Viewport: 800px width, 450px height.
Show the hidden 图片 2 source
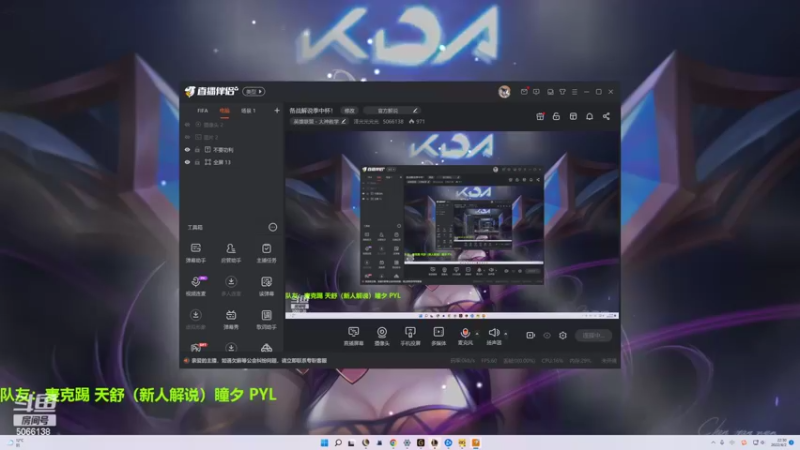tap(187, 137)
